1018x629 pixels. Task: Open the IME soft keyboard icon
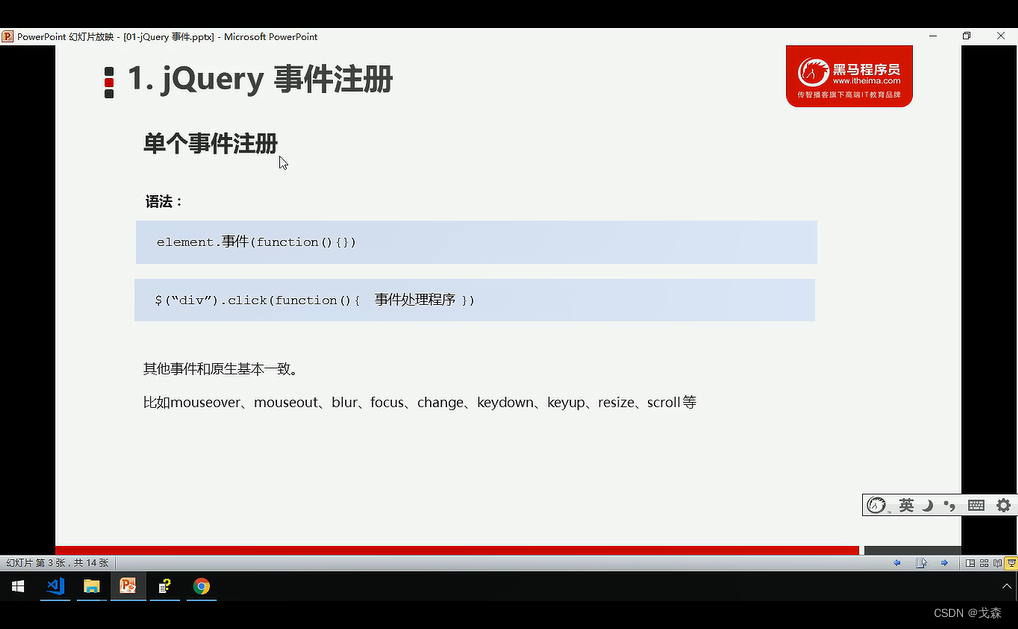[x=976, y=505]
